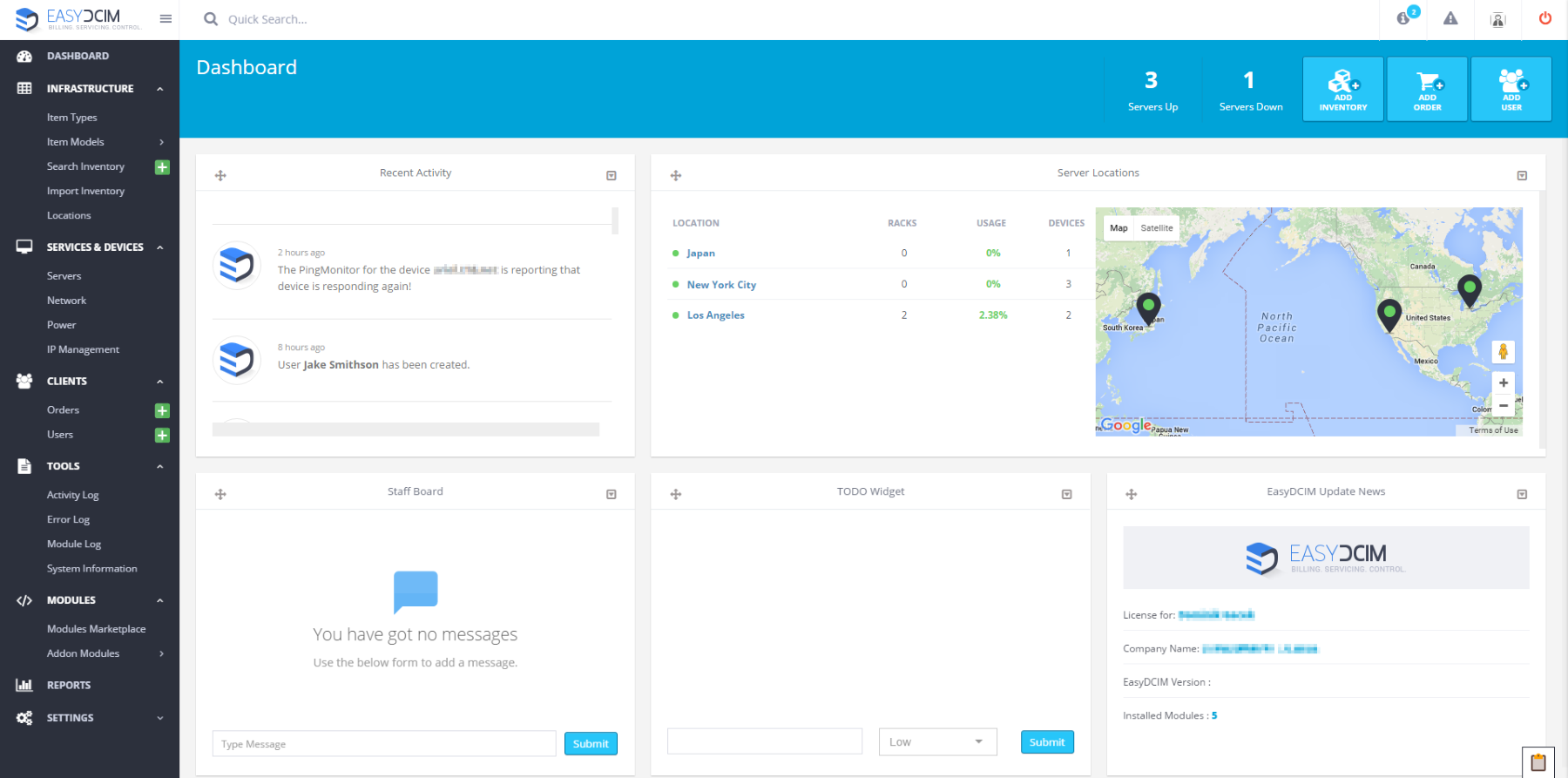Open the Japan location link
The width and height of the screenshot is (1568, 778).
[x=700, y=254]
